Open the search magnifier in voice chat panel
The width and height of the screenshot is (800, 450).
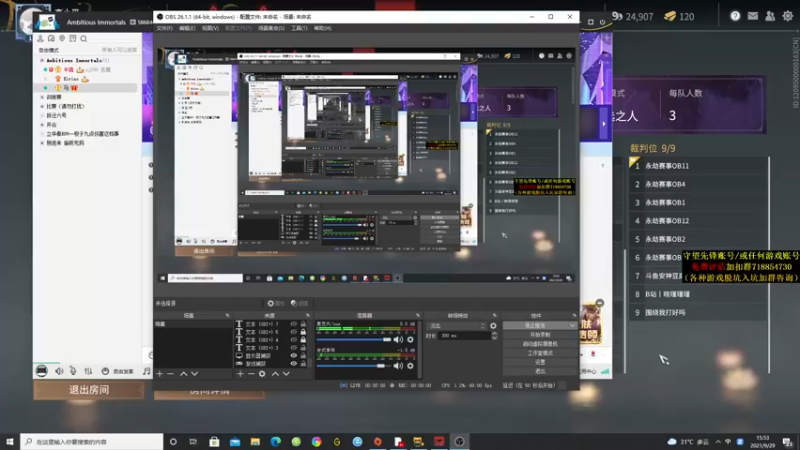84,39
